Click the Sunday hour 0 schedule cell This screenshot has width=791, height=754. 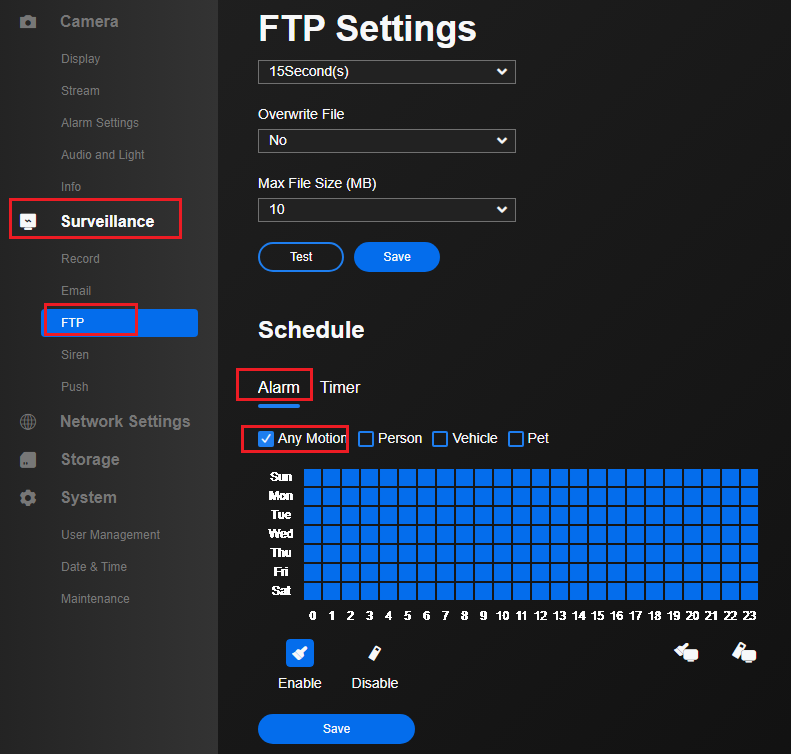click(312, 478)
